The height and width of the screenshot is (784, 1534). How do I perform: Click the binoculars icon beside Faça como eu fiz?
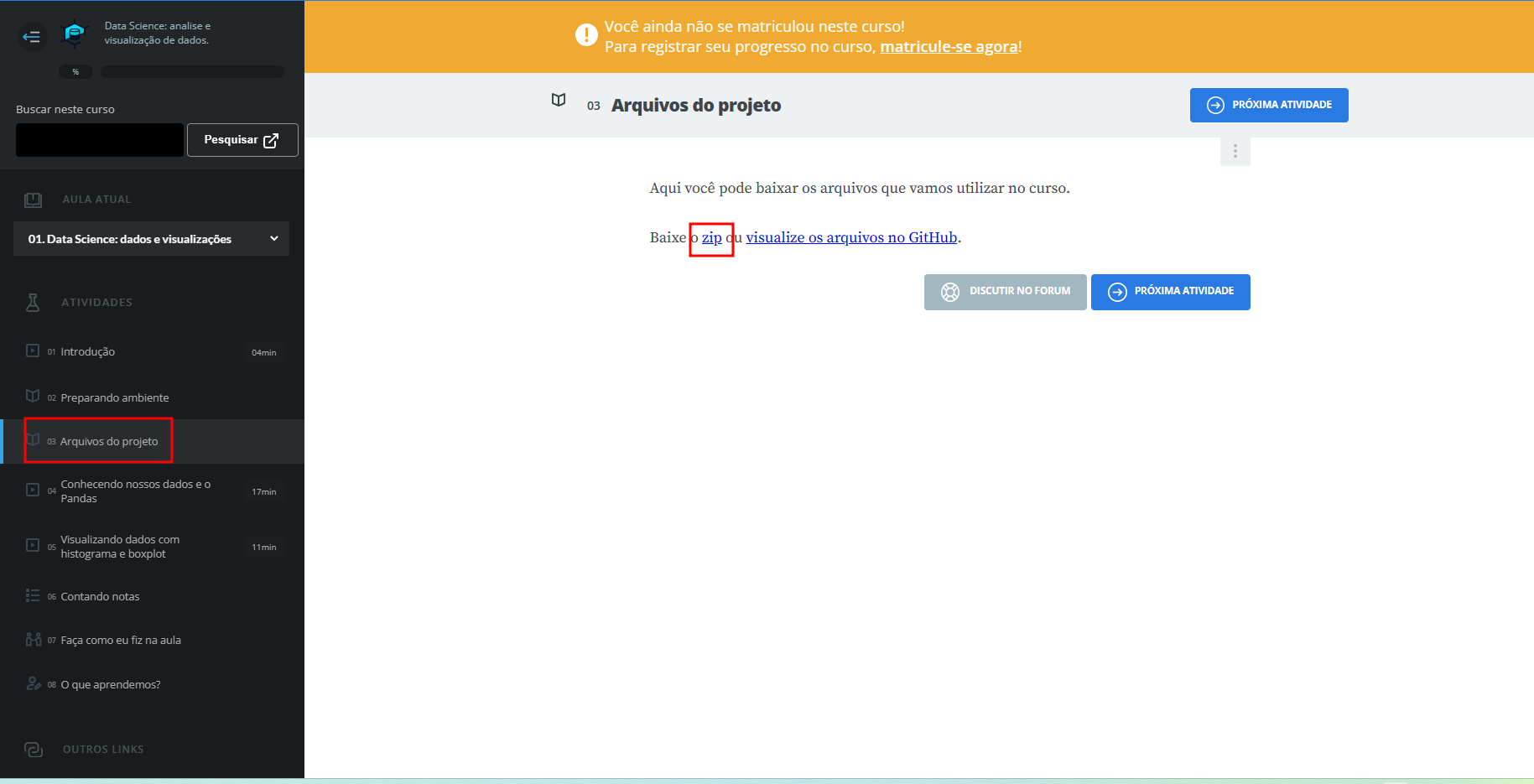tap(34, 639)
